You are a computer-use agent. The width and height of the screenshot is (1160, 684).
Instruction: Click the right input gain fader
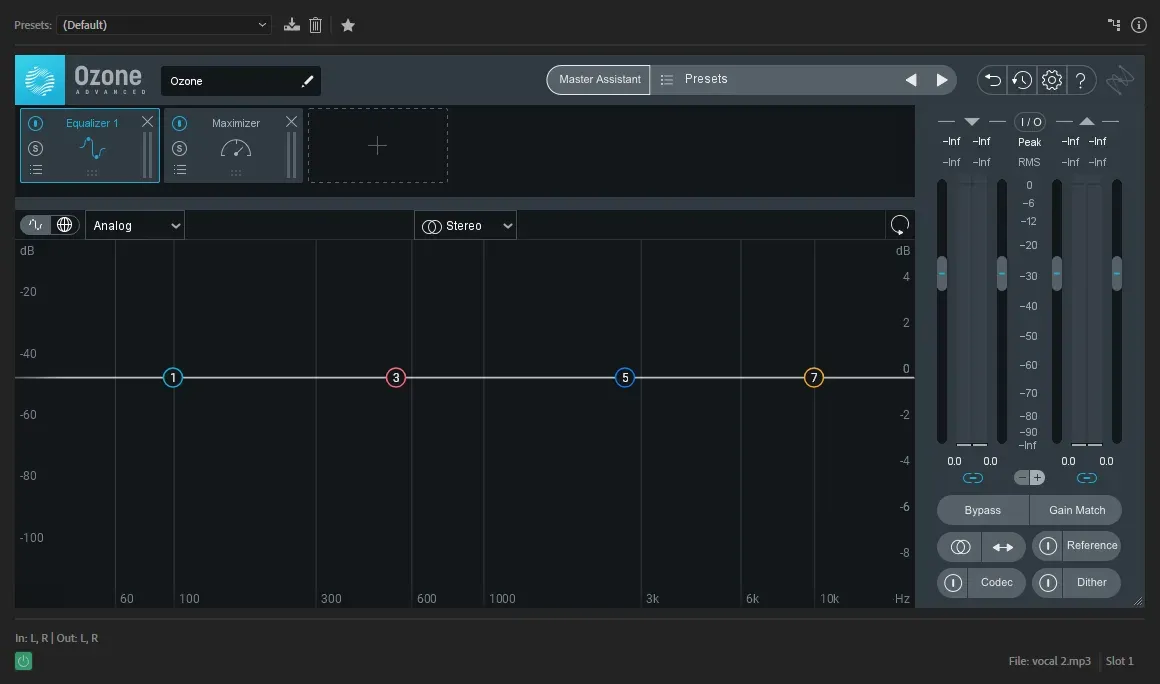tap(1002, 274)
